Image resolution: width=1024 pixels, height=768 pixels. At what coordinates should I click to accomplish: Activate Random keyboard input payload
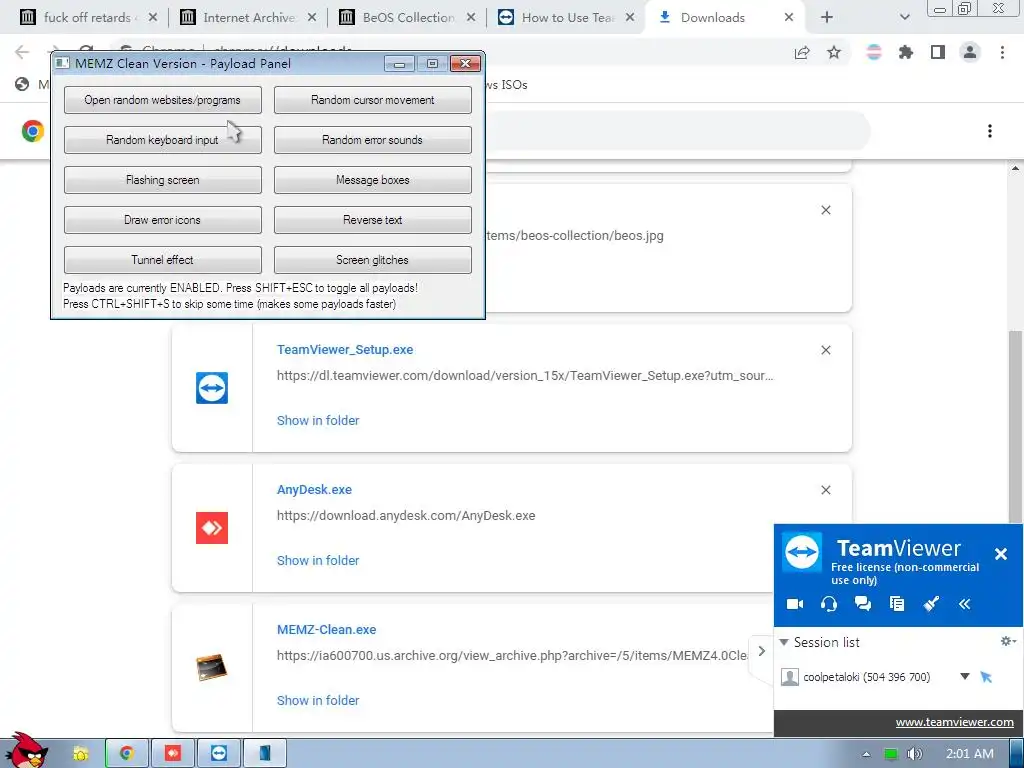pos(163,140)
